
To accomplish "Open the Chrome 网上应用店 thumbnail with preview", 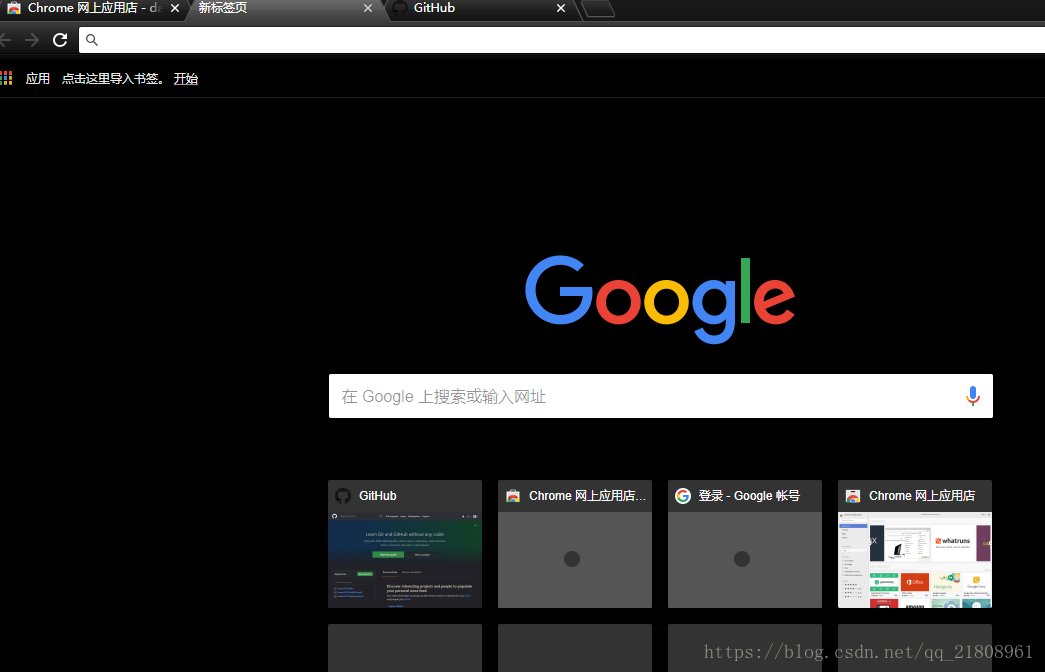I will (914, 559).
